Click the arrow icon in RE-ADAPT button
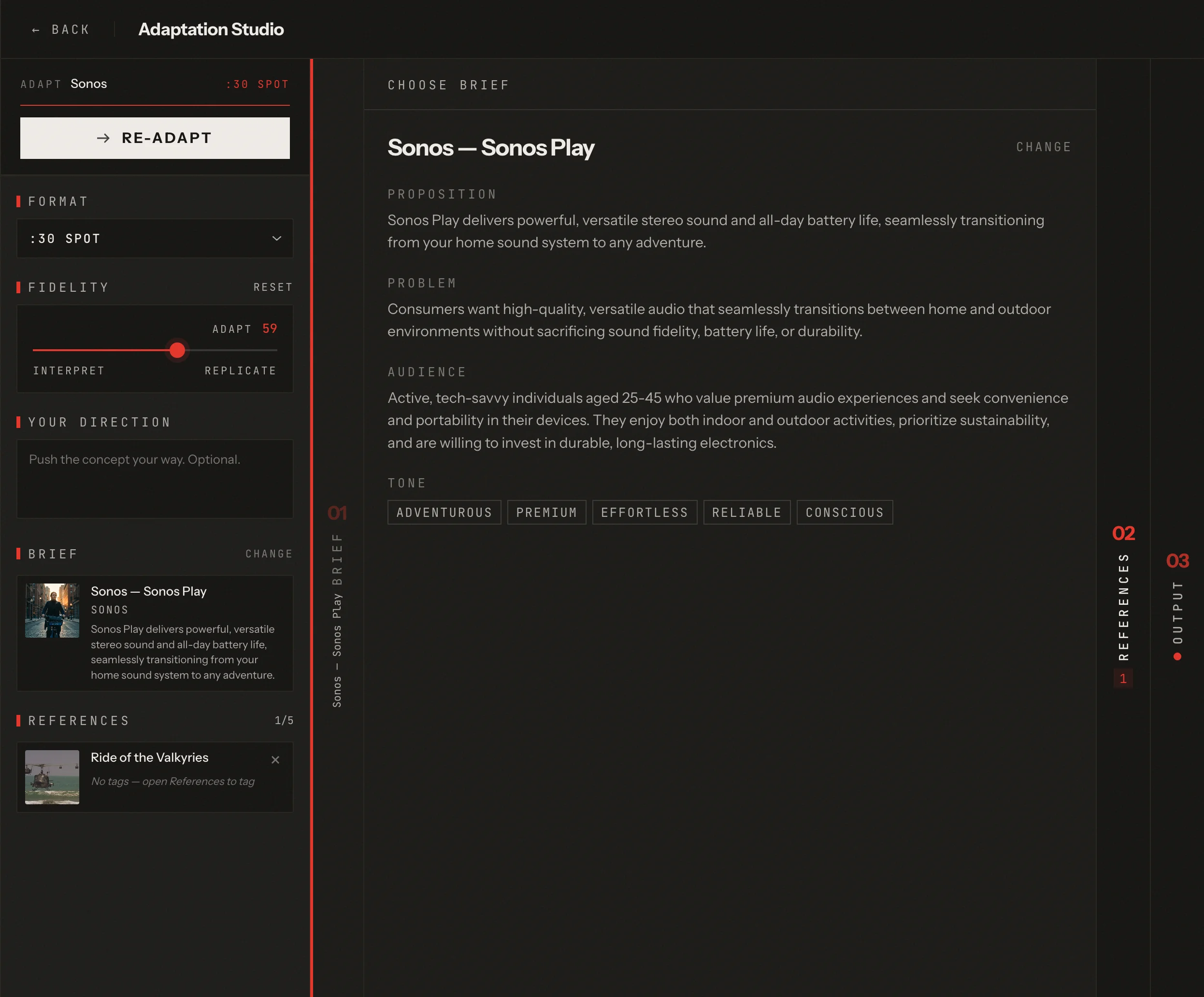 tap(103, 138)
